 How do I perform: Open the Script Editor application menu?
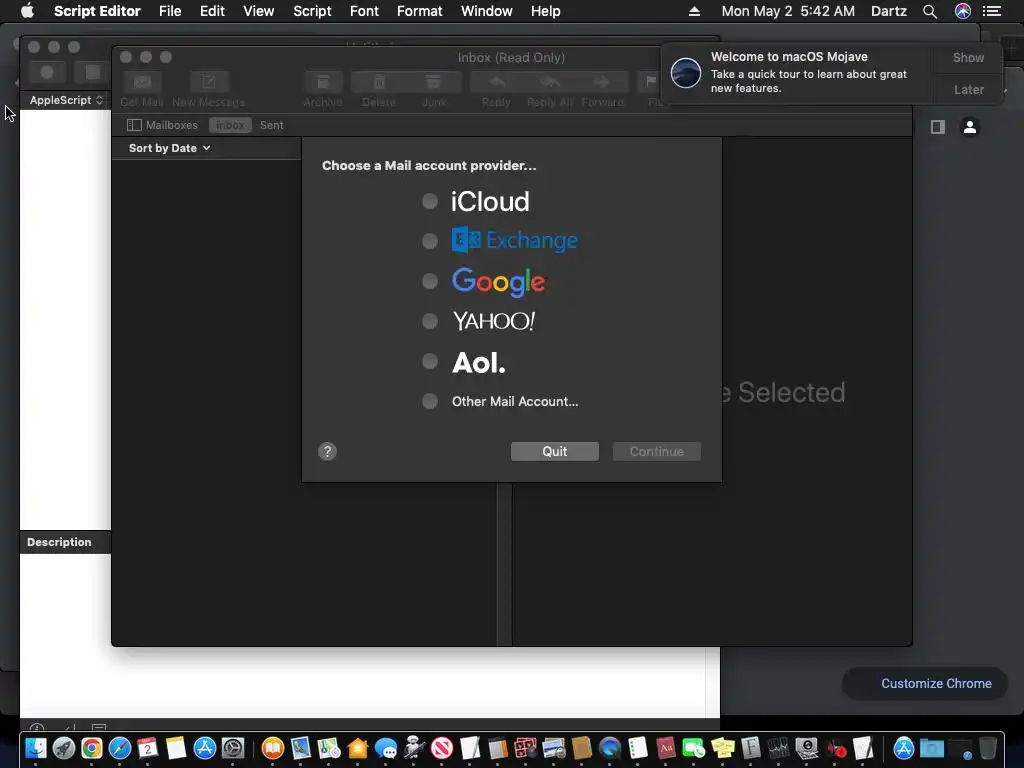tap(97, 11)
